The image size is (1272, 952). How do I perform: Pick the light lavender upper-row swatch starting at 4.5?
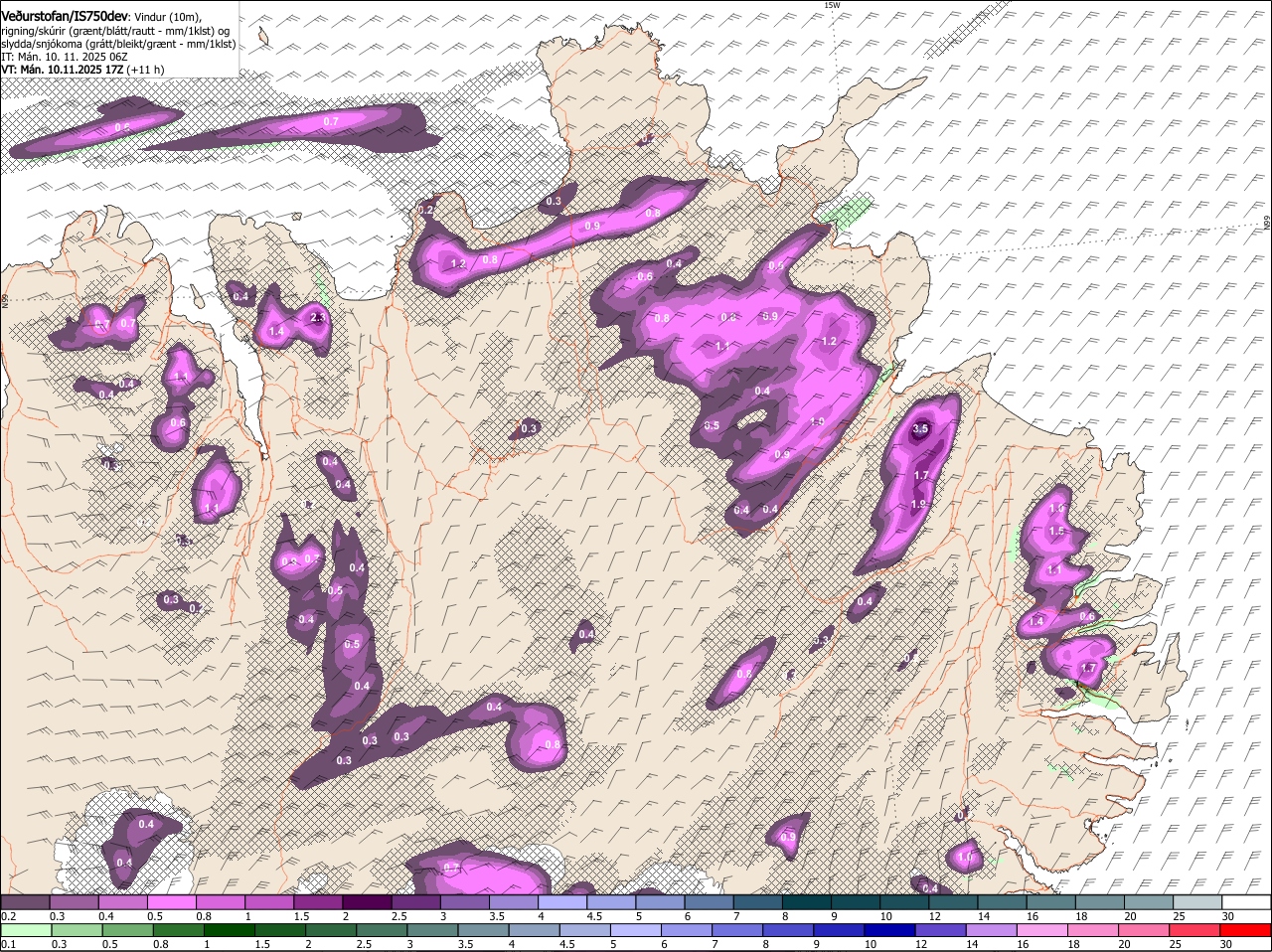click(611, 902)
